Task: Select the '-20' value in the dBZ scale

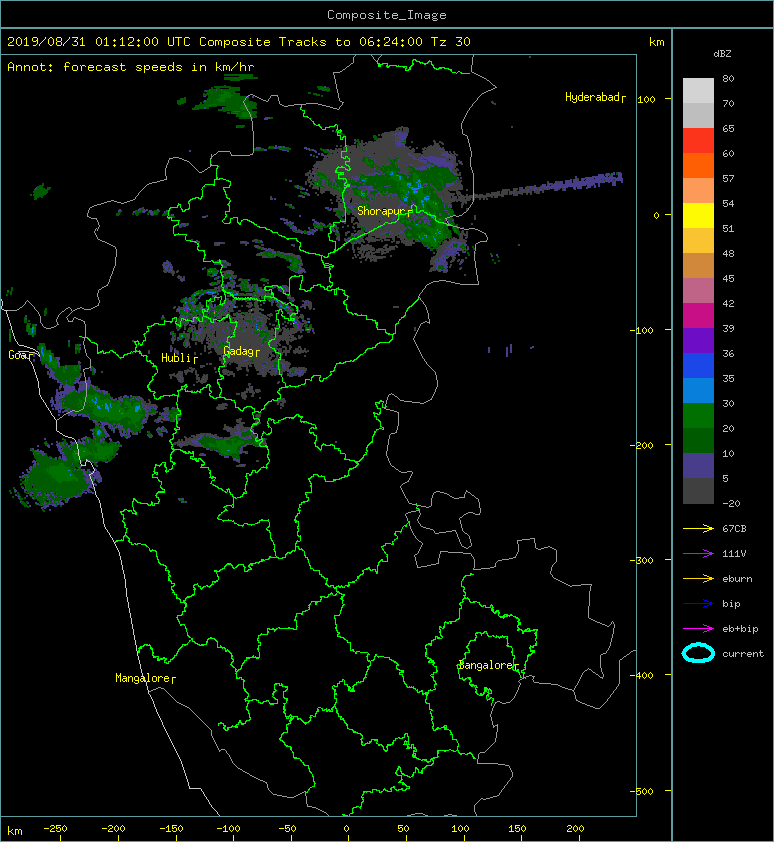Action: pyautogui.click(x=731, y=504)
